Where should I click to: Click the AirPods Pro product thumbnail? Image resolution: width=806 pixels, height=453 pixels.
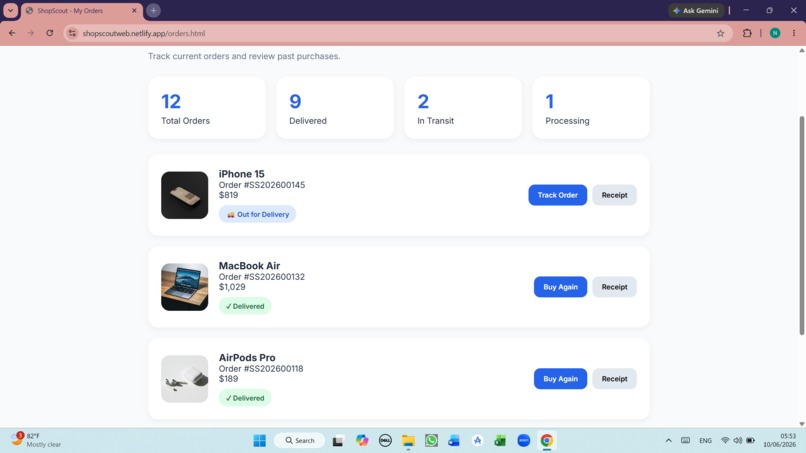[x=185, y=378]
